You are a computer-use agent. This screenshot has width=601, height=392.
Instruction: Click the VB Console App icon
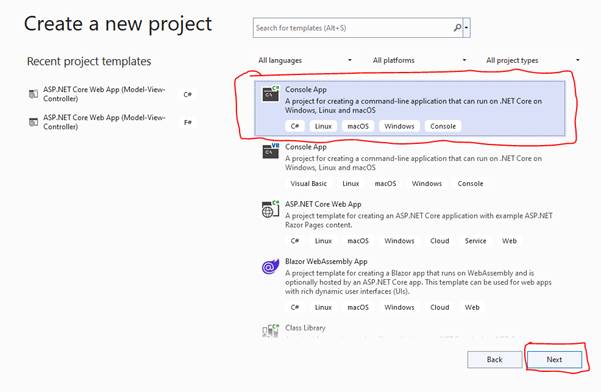(271, 151)
